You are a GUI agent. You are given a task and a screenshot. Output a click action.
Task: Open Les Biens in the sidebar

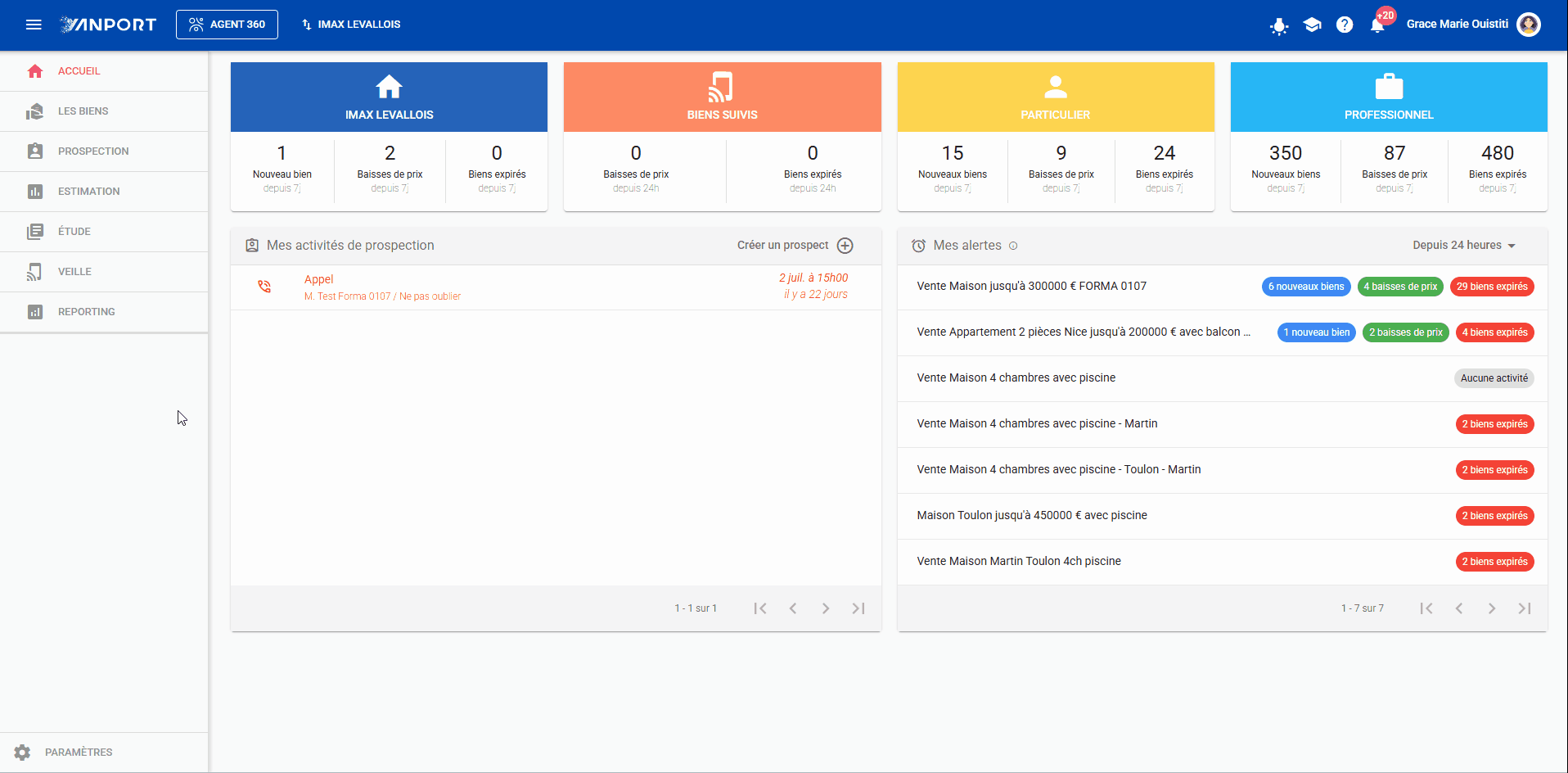[x=104, y=111]
